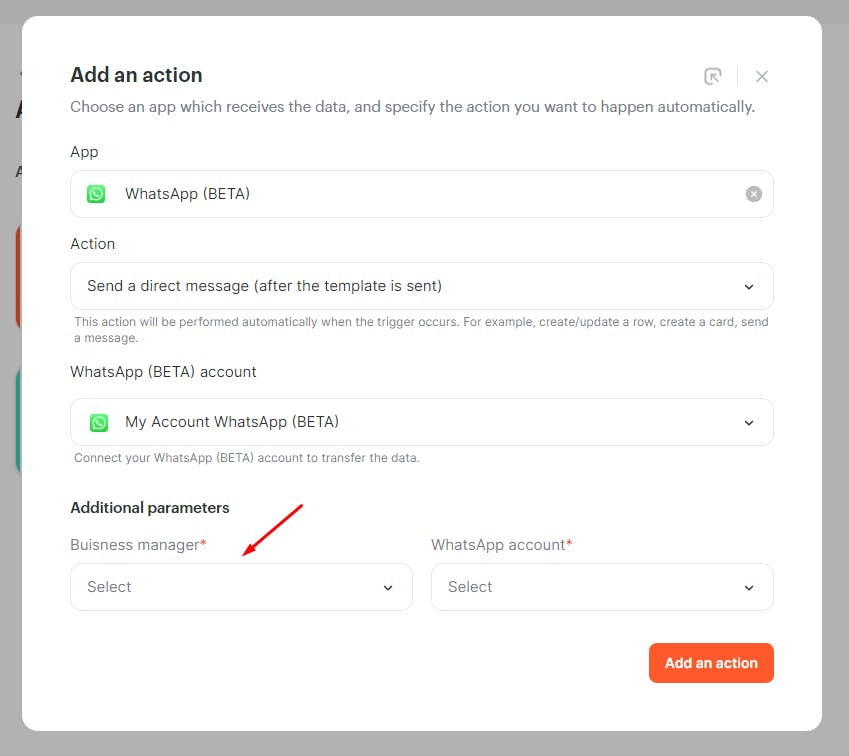Click the 'App' field label
This screenshot has height=756, width=849.
click(84, 152)
